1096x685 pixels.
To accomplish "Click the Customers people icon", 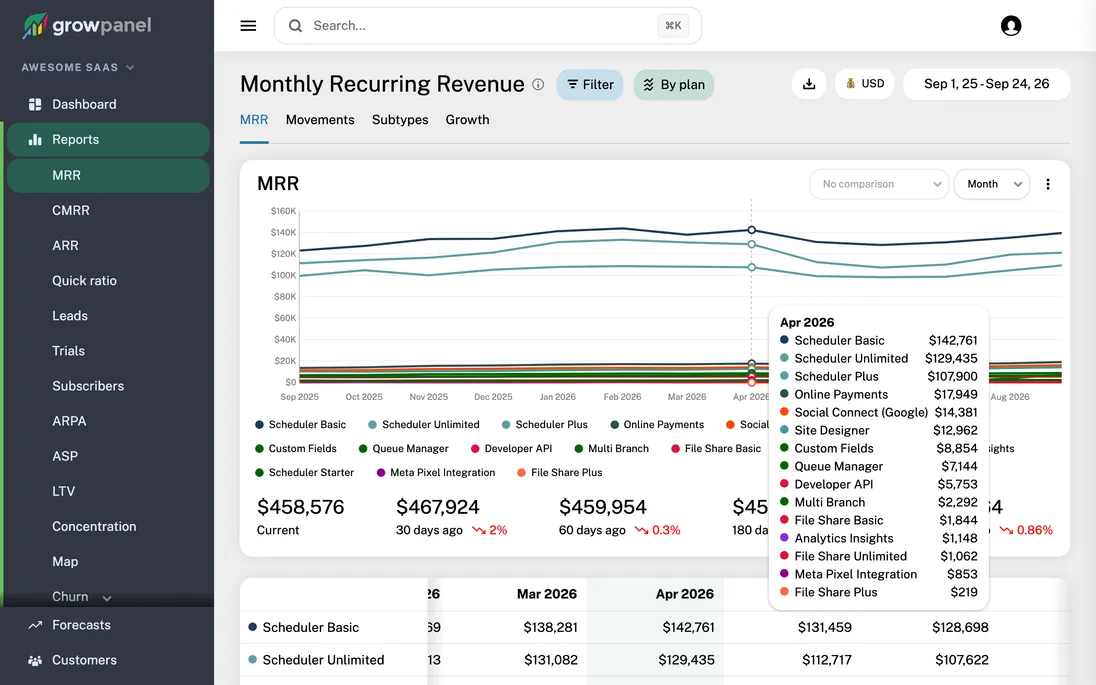I will [34, 660].
